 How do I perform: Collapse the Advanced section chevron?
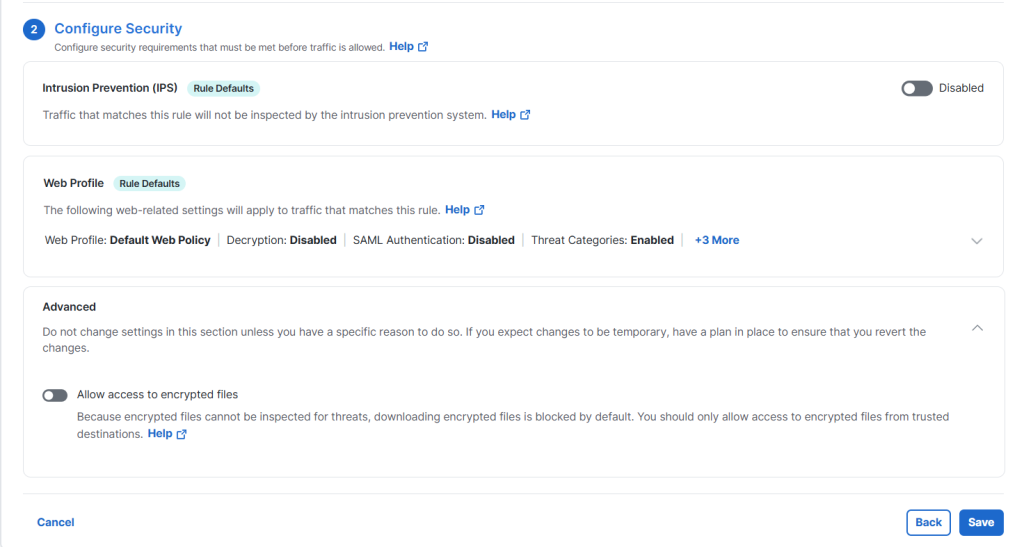pos(978,328)
